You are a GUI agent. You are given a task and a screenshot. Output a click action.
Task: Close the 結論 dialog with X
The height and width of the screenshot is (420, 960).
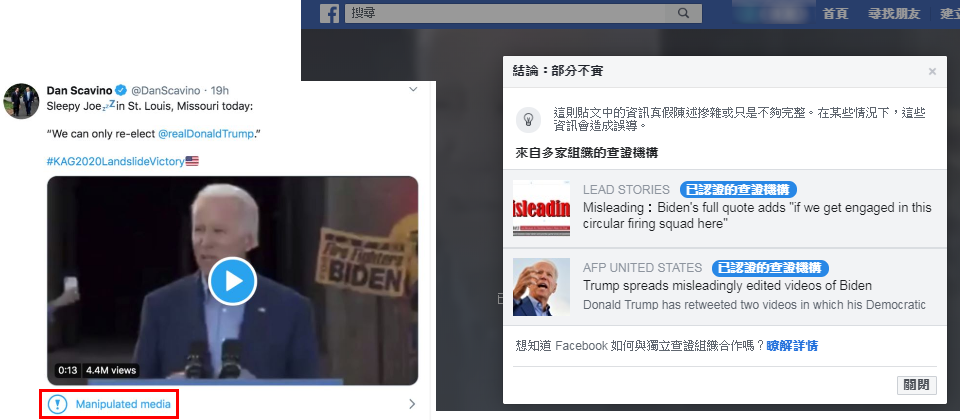point(932,72)
